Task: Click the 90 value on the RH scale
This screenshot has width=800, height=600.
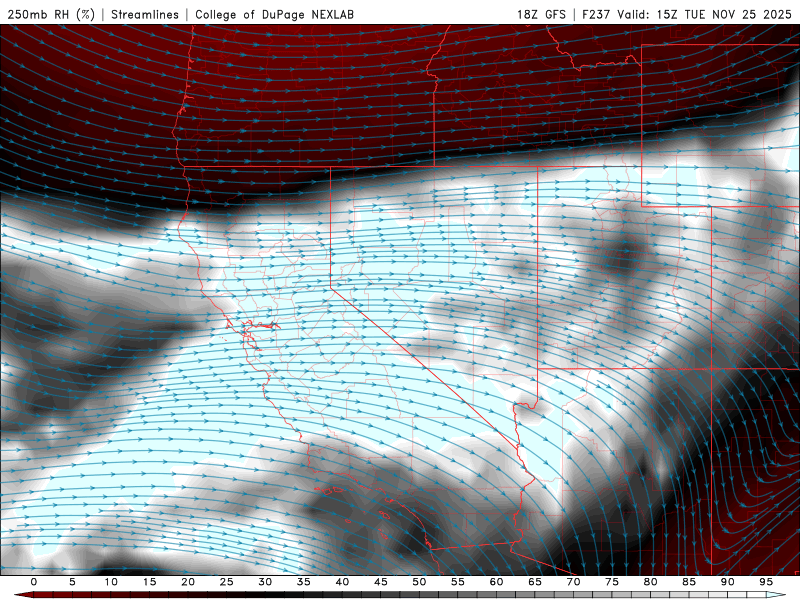Action: pos(727,582)
